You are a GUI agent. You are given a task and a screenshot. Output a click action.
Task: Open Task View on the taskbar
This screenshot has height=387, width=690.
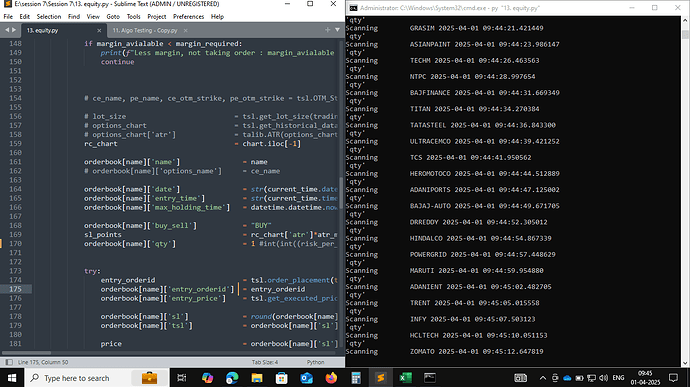point(181,378)
